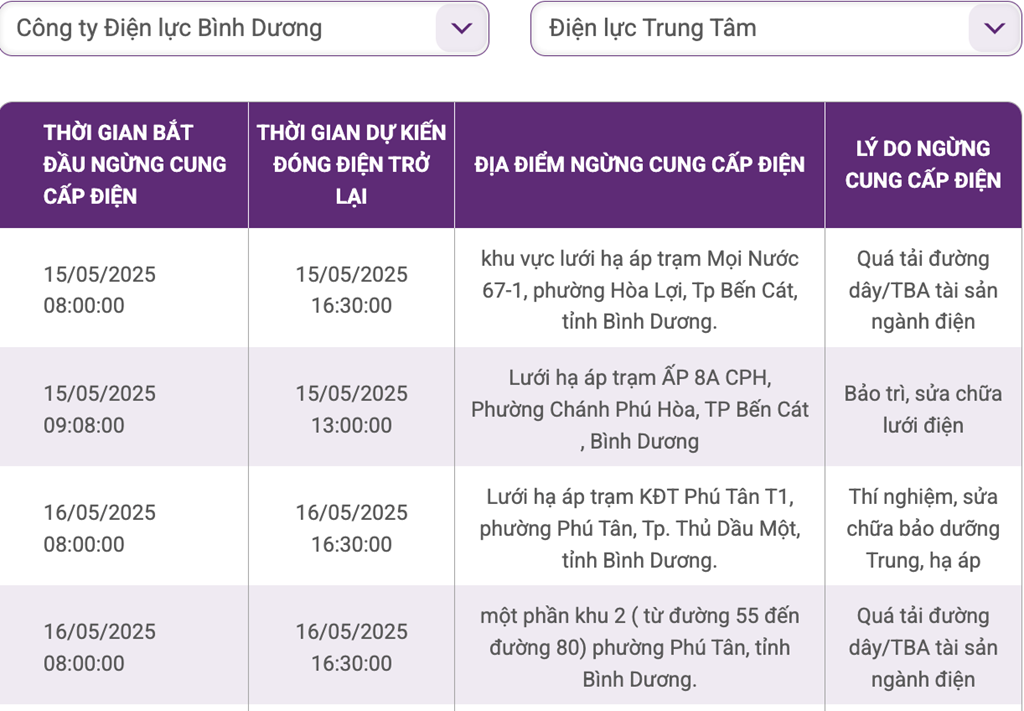Click the 'đường 55 đến đường 80' location cell
The image size is (1024, 711).
[639, 647]
